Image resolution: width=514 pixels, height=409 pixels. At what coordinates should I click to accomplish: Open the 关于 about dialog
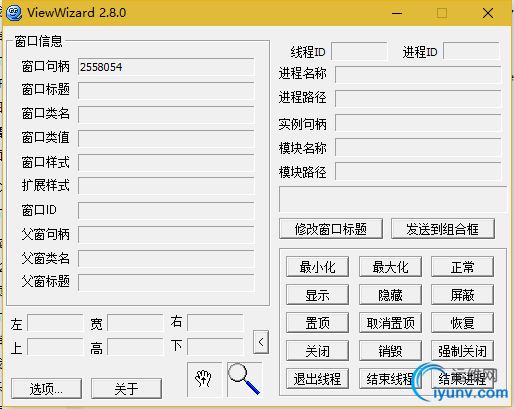(x=126, y=388)
